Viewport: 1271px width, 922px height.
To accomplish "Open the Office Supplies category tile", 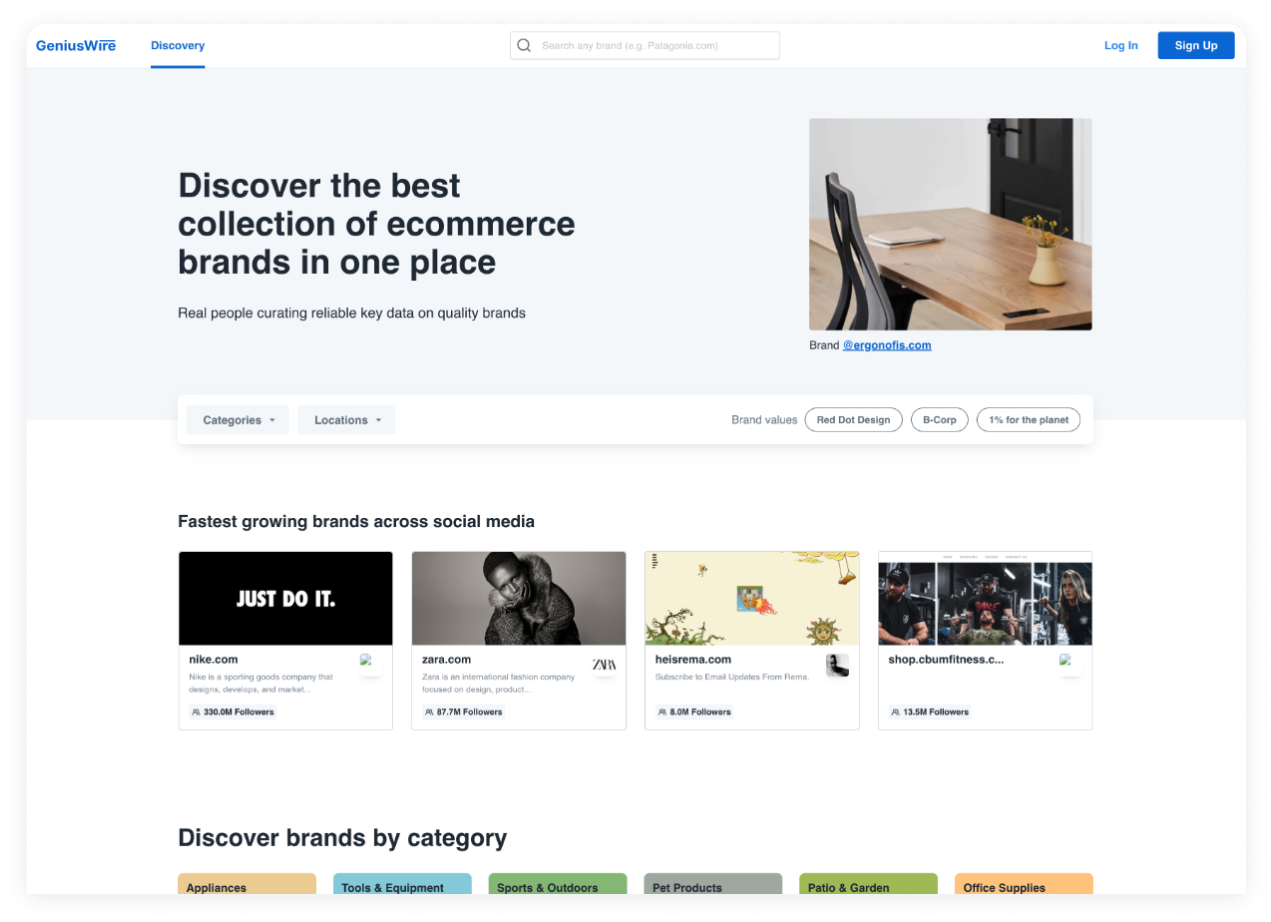I will 1024,884.
